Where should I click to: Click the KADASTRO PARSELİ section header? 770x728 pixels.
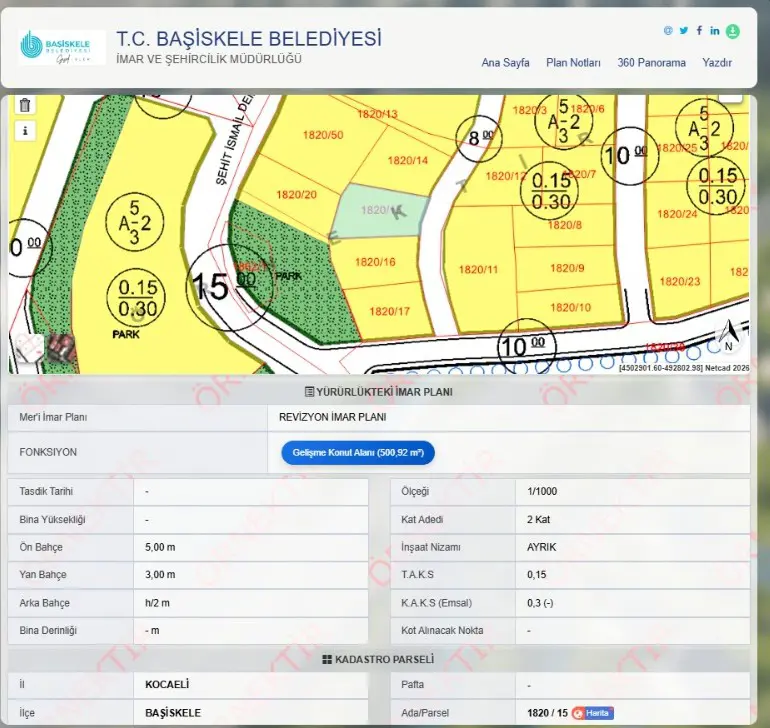[378, 659]
